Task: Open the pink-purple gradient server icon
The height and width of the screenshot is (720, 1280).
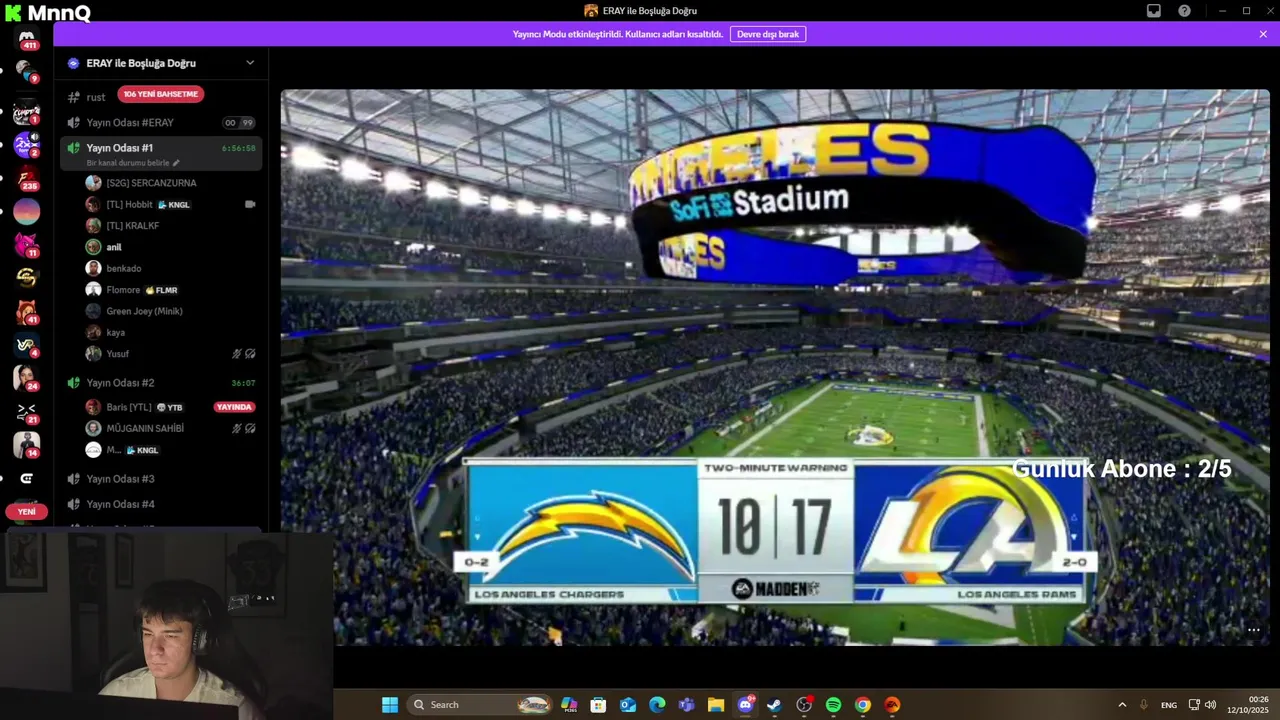Action: point(26,211)
